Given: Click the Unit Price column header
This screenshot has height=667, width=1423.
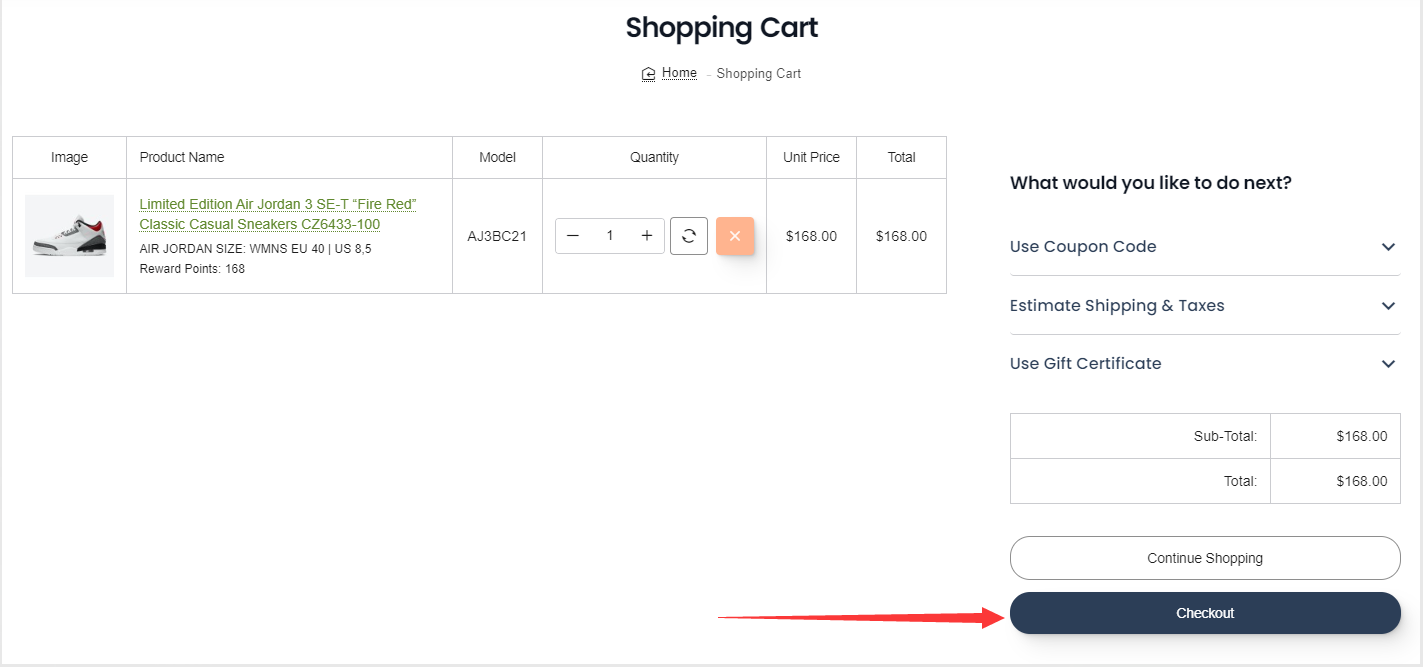Looking at the screenshot, I should pos(811,157).
